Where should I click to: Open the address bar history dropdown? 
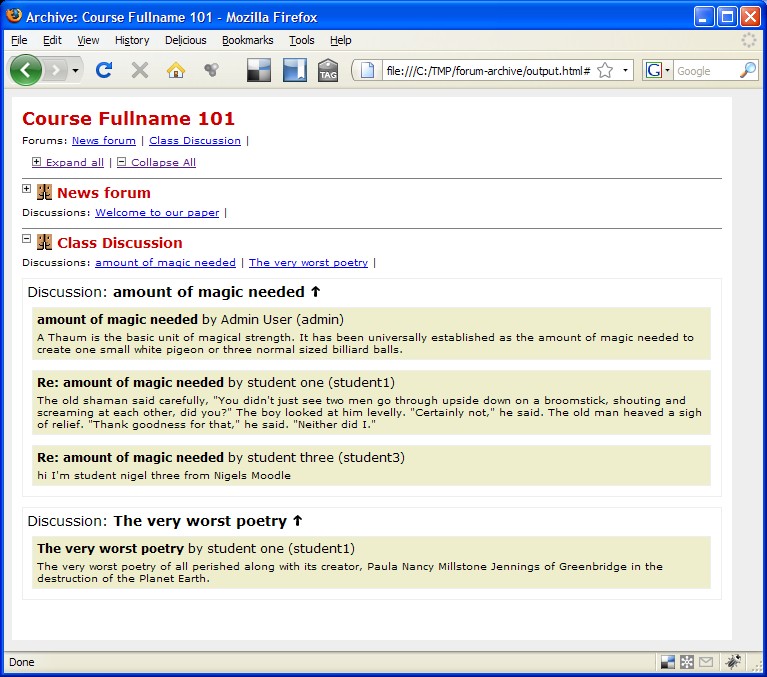click(x=625, y=70)
